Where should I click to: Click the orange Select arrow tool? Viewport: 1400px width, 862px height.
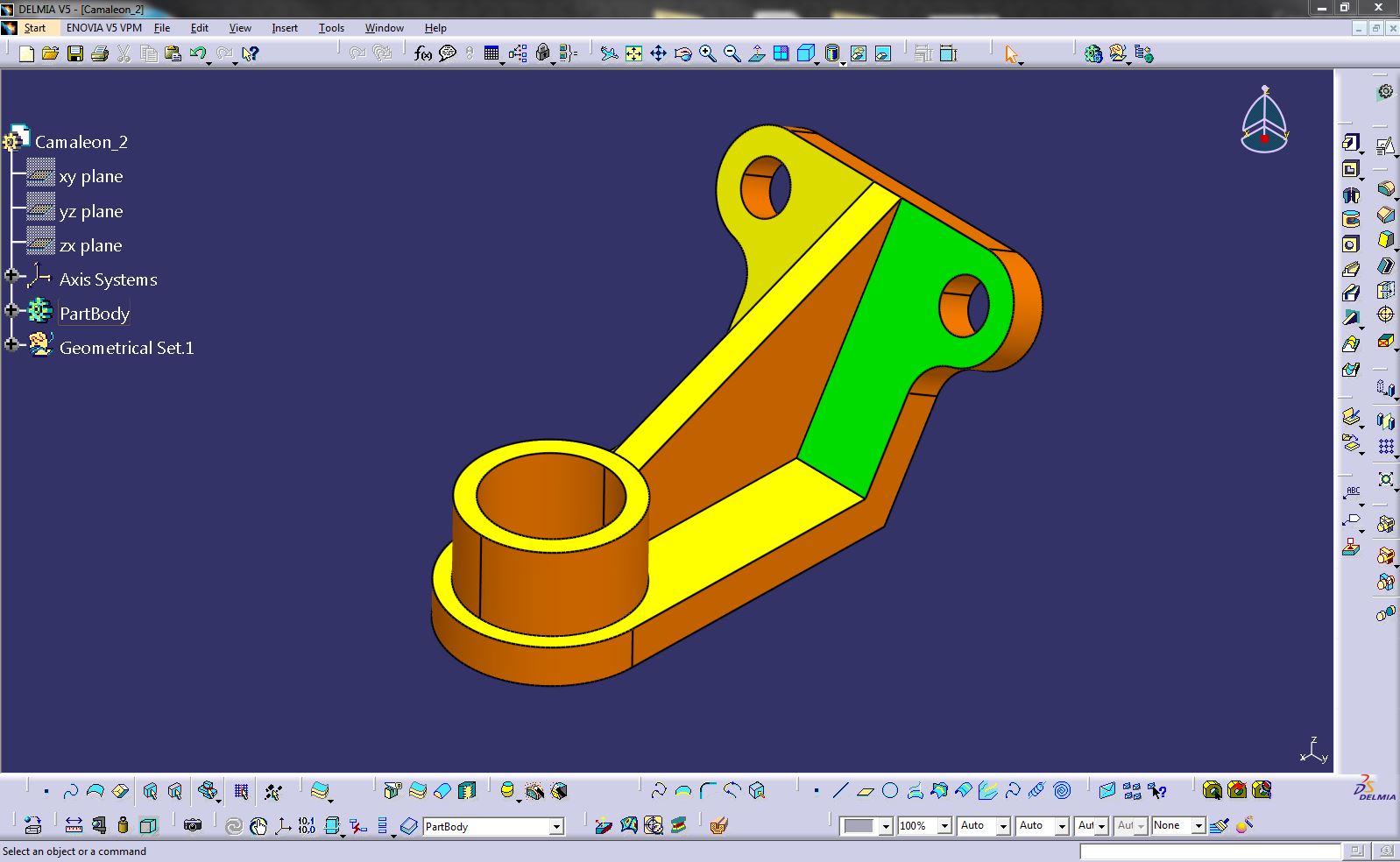[x=1012, y=54]
